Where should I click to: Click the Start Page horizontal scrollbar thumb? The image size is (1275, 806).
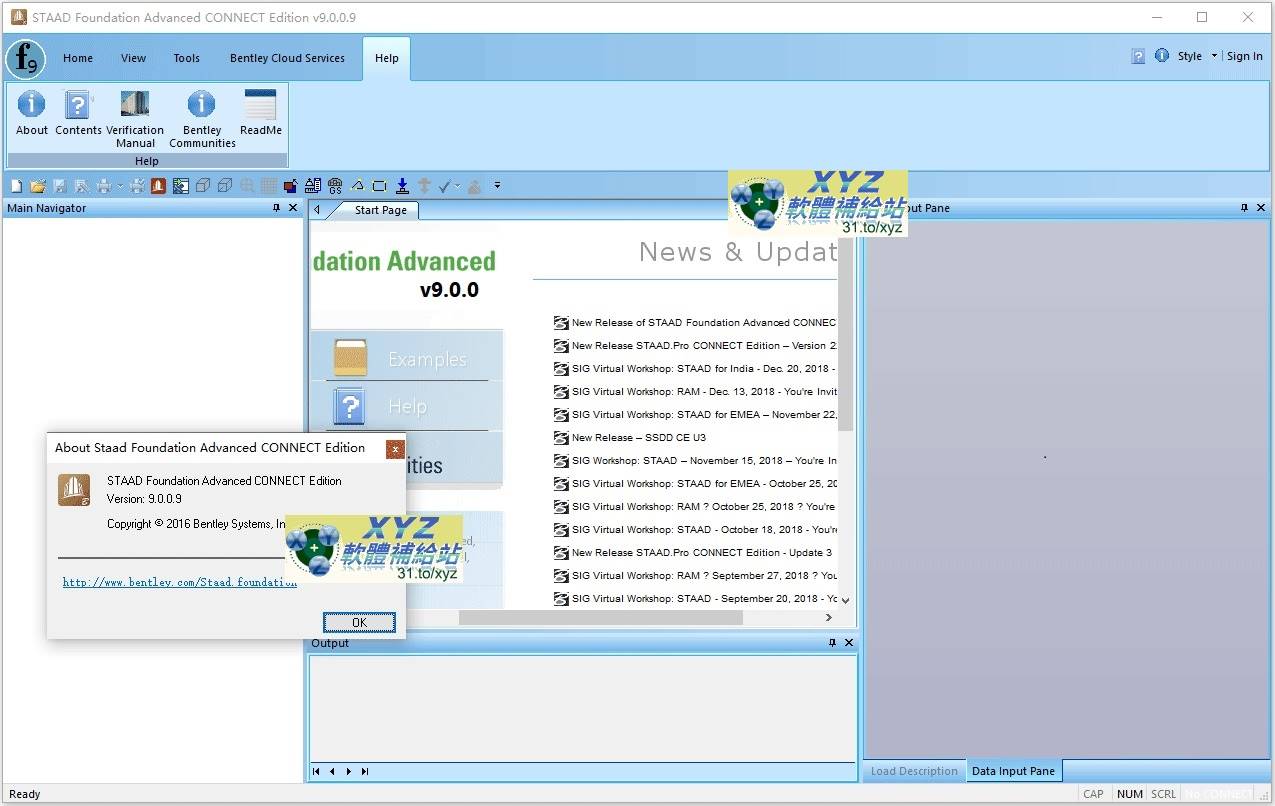(x=601, y=618)
